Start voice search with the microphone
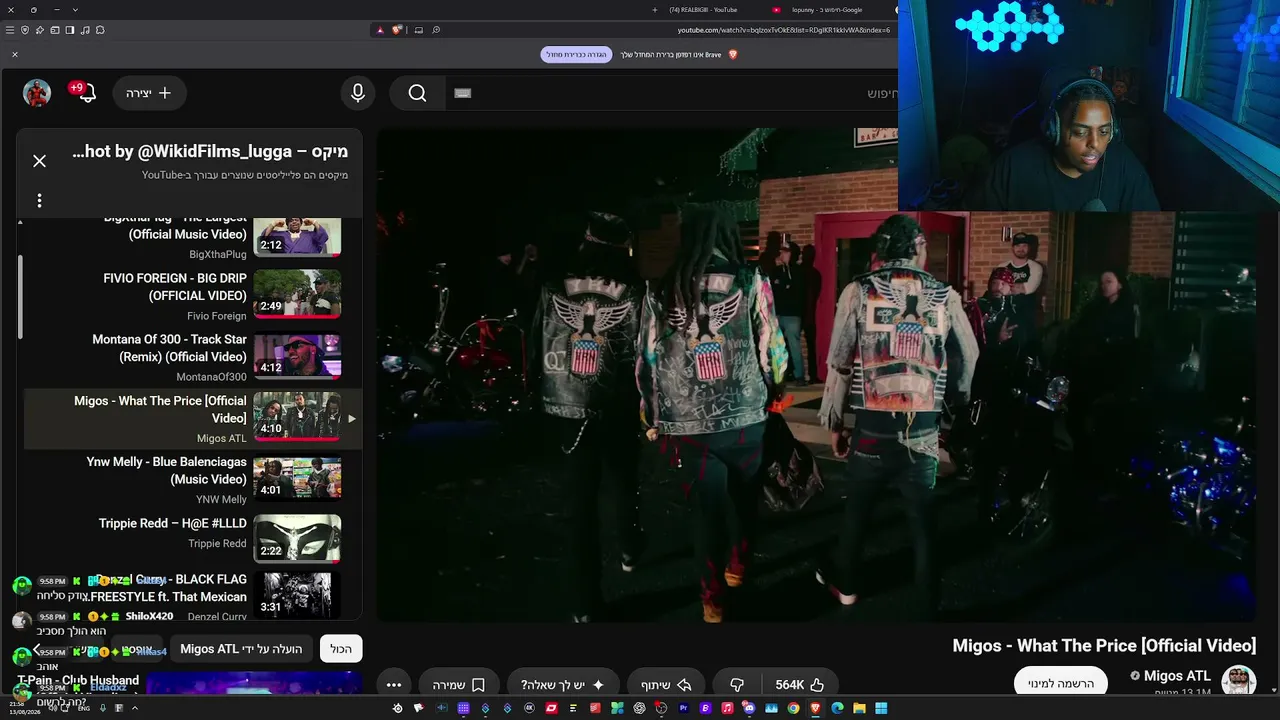The image size is (1280, 720). [x=358, y=93]
